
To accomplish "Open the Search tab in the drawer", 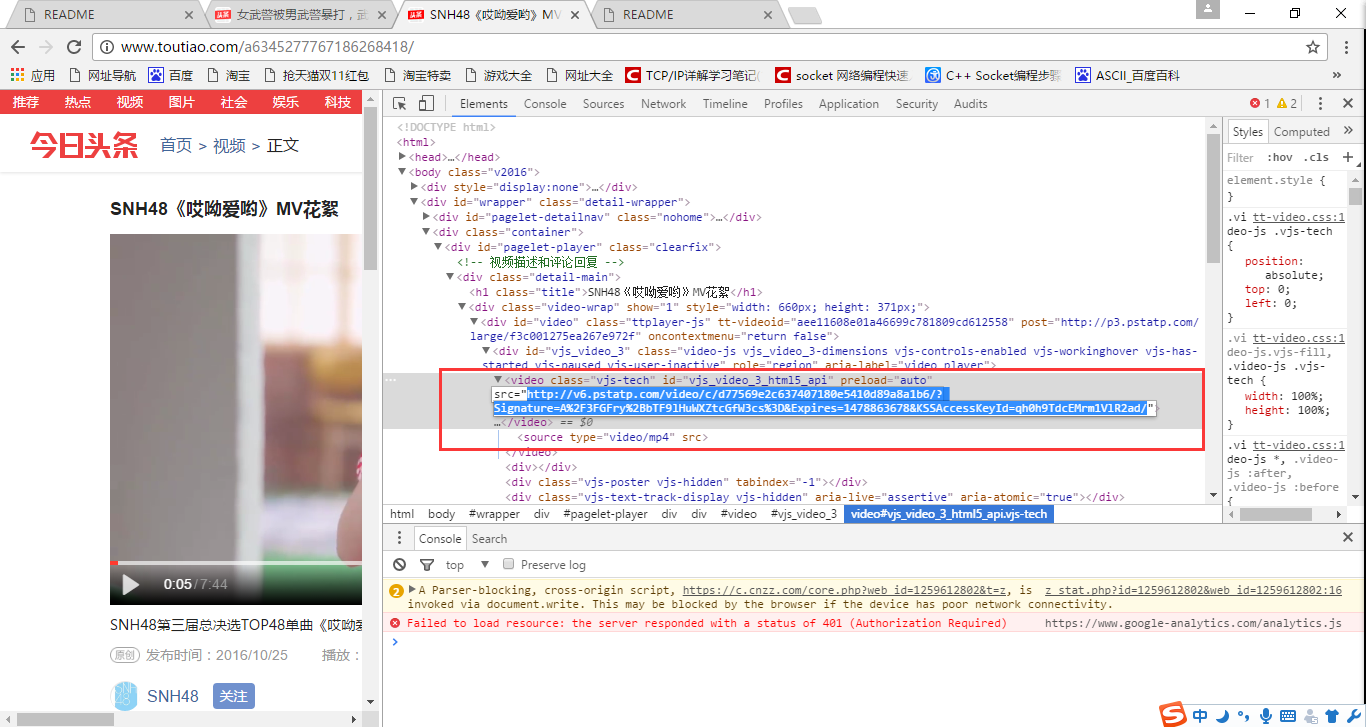I will point(490,538).
